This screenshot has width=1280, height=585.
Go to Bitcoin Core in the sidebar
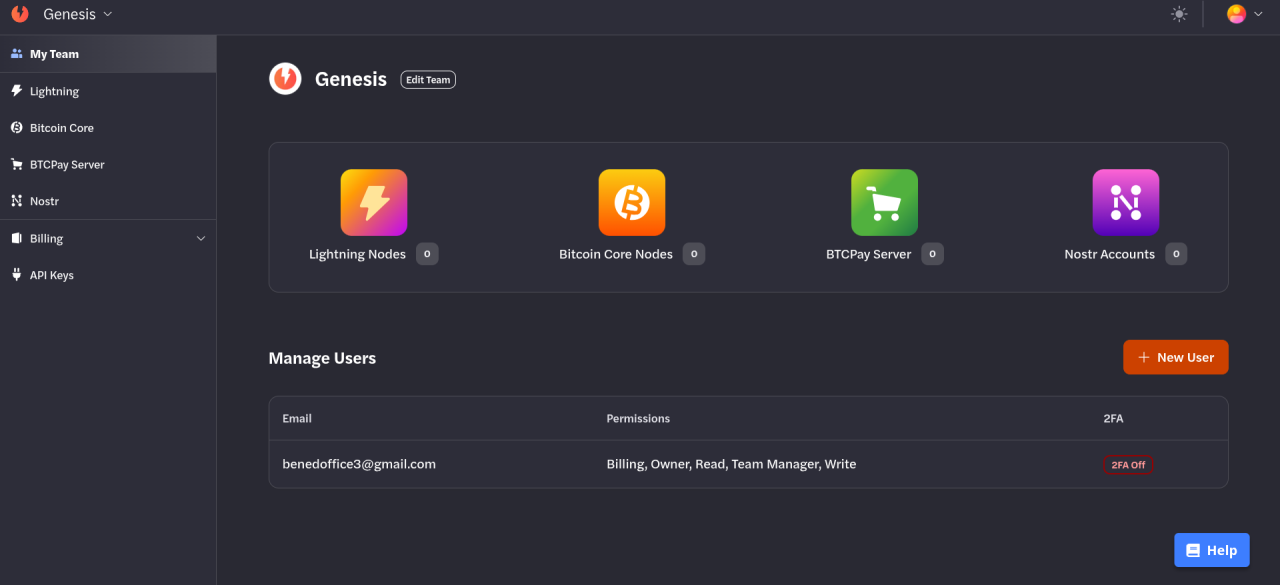[108, 128]
